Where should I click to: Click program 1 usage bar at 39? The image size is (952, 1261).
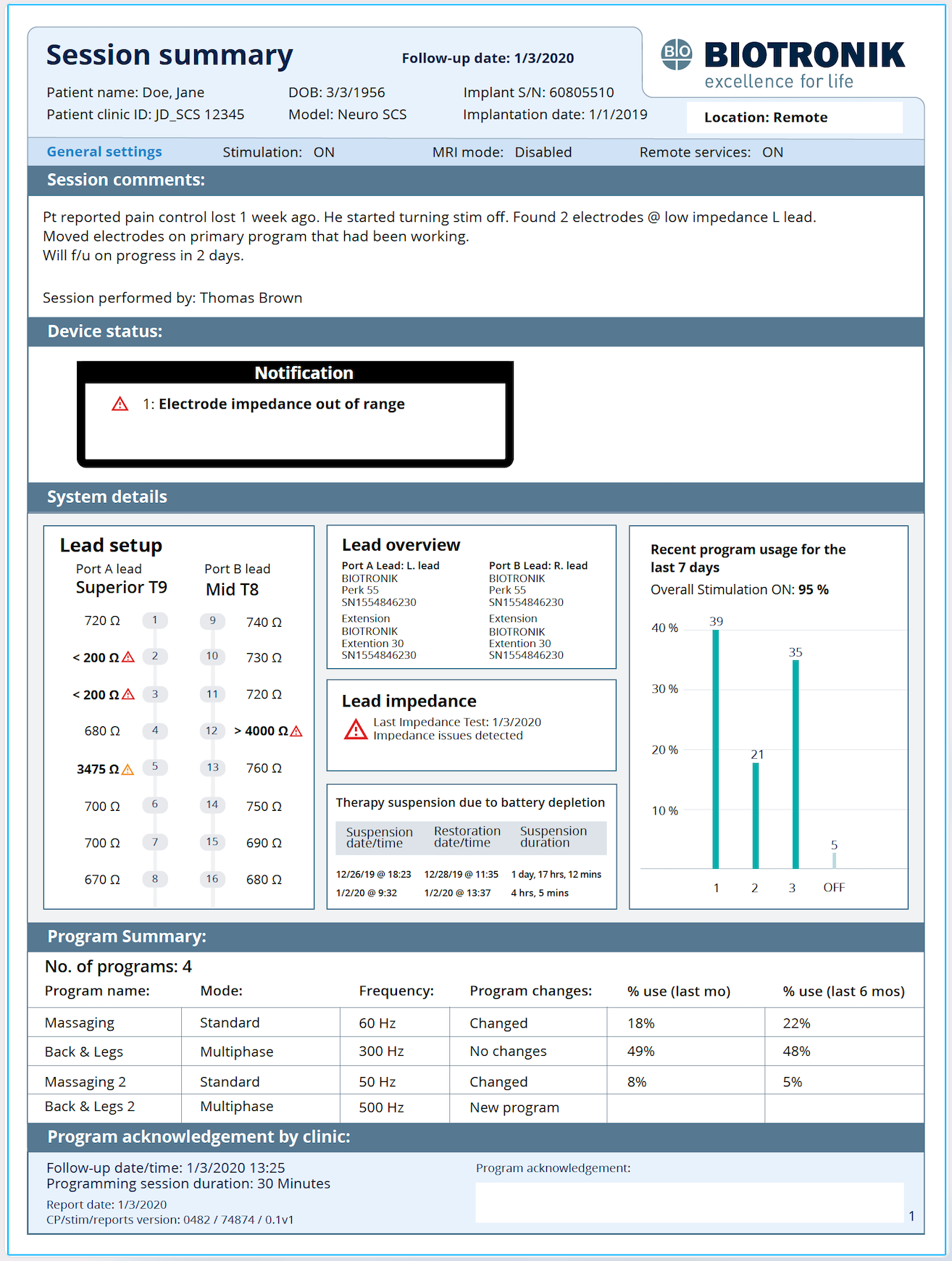[716, 749]
